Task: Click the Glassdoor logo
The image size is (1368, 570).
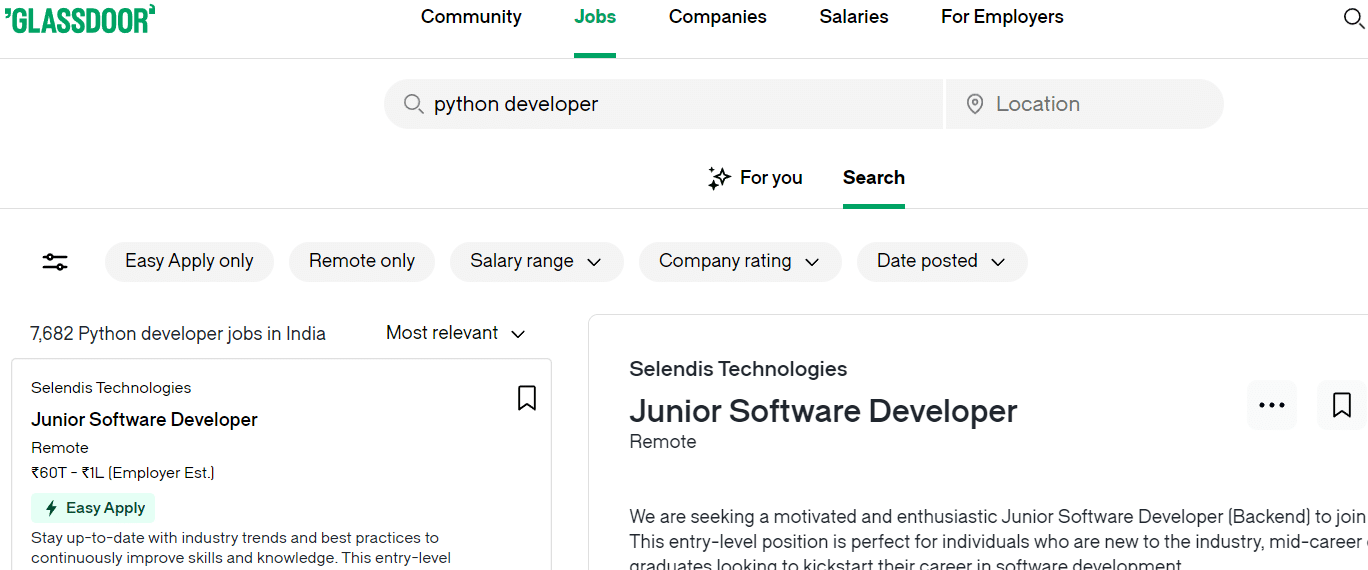Action: (x=80, y=18)
